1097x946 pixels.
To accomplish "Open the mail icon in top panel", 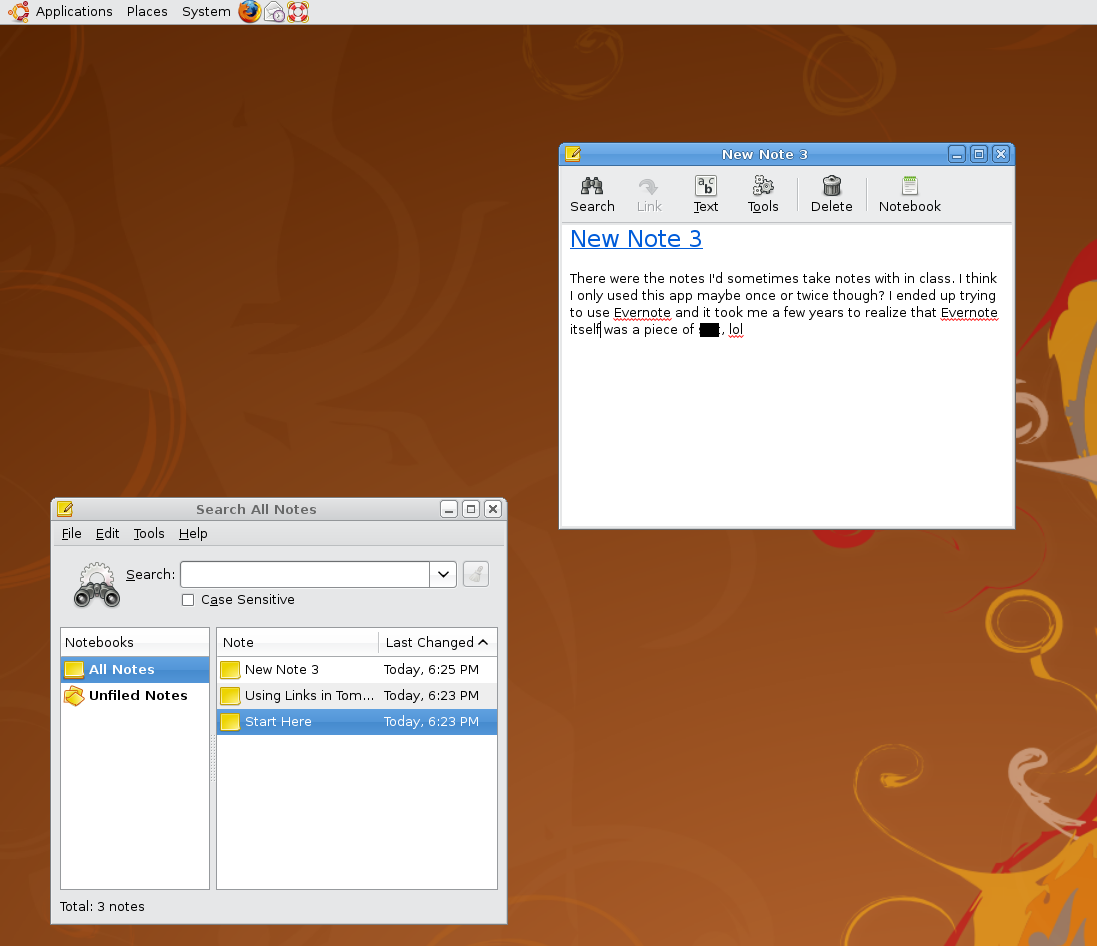I will pyautogui.click(x=274, y=12).
